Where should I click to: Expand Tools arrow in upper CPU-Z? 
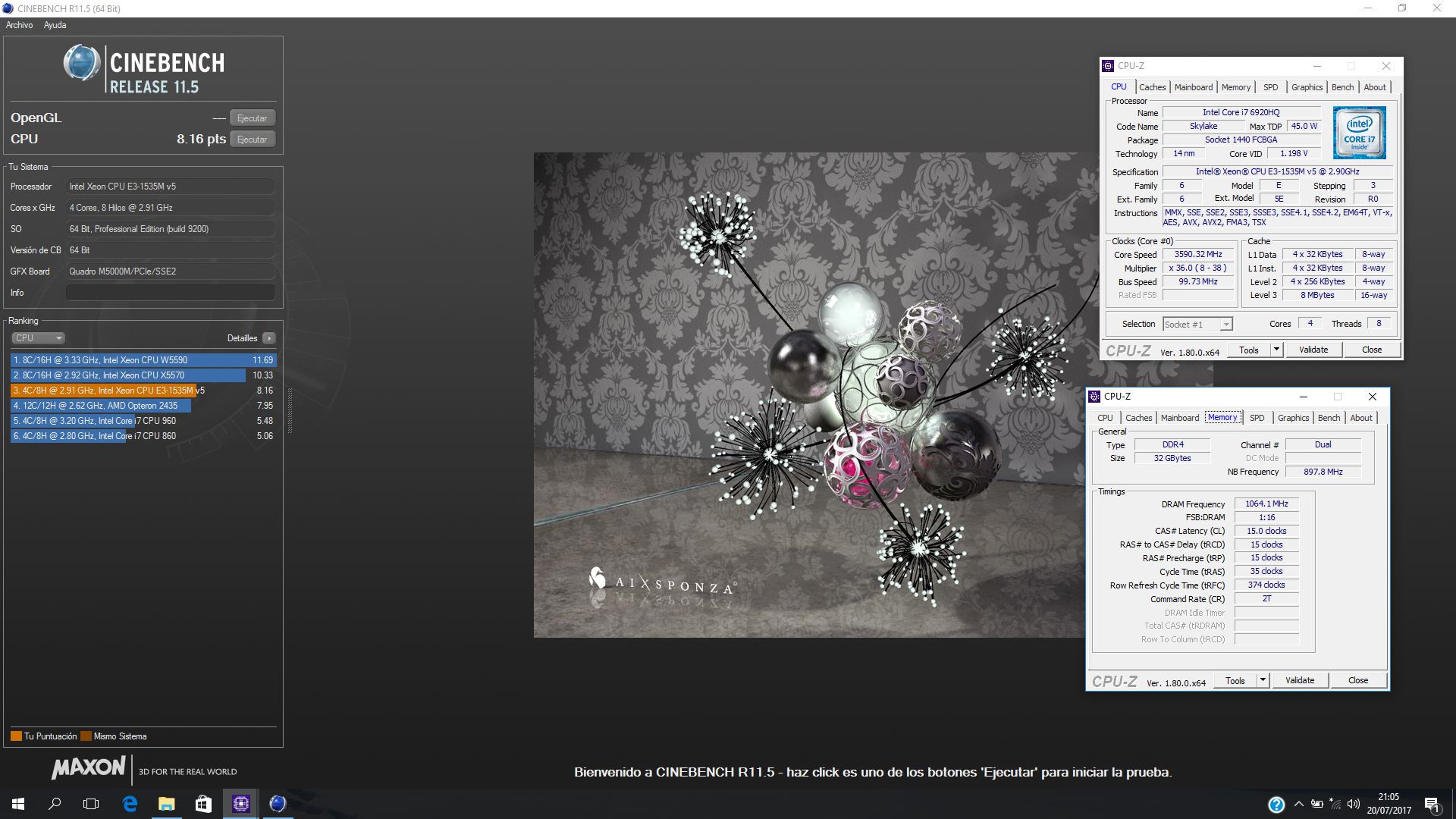click(1276, 350)
